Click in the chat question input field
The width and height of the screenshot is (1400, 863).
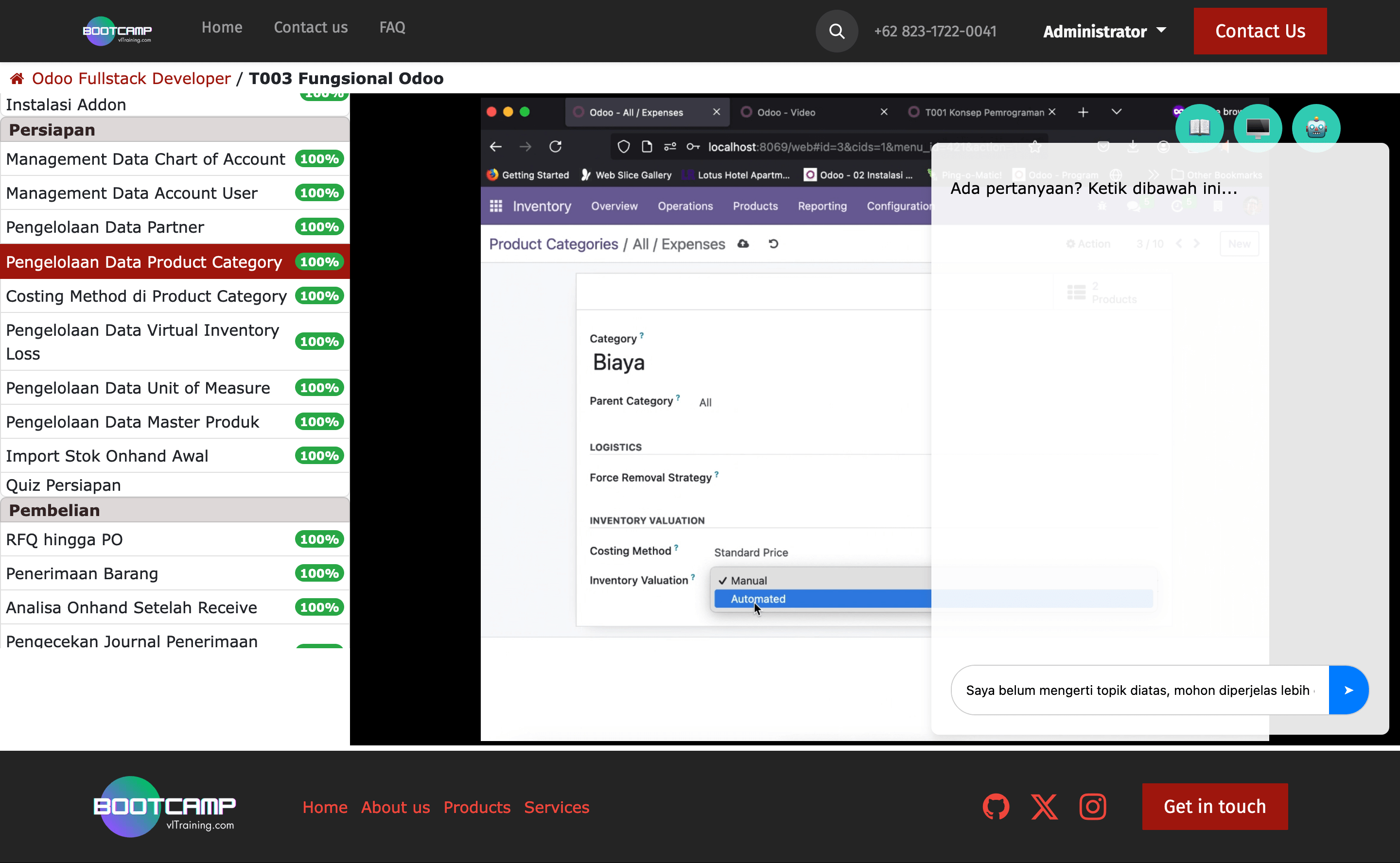coord(1139,690)
